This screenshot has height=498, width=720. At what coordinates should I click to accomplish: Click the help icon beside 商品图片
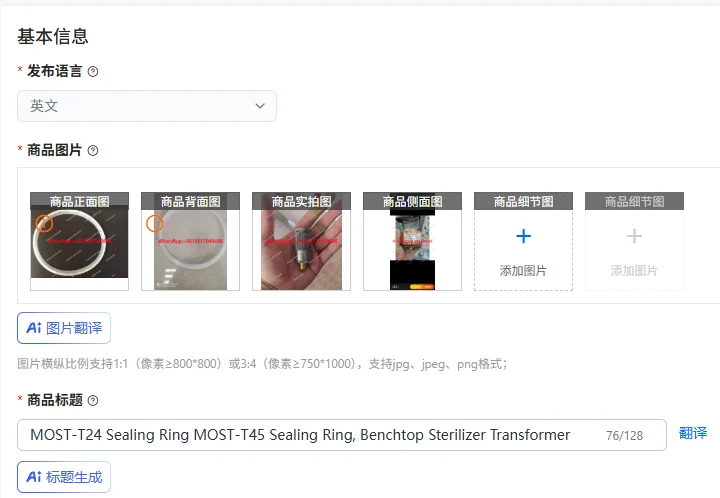(93, 151)
